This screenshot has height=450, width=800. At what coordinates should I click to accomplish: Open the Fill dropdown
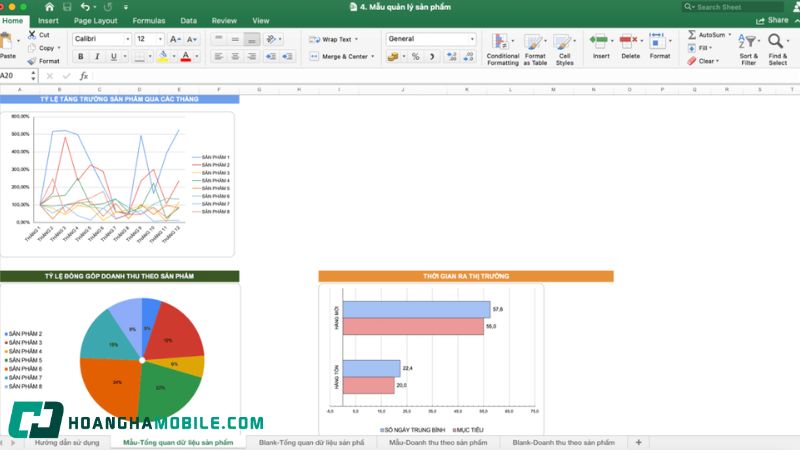click(x=699, y=48)
